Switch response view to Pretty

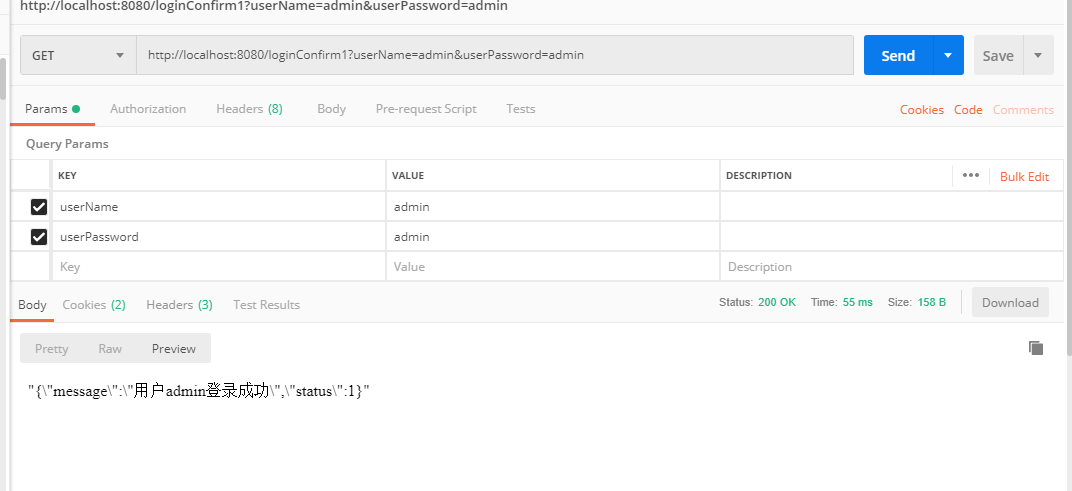[52, 349]
